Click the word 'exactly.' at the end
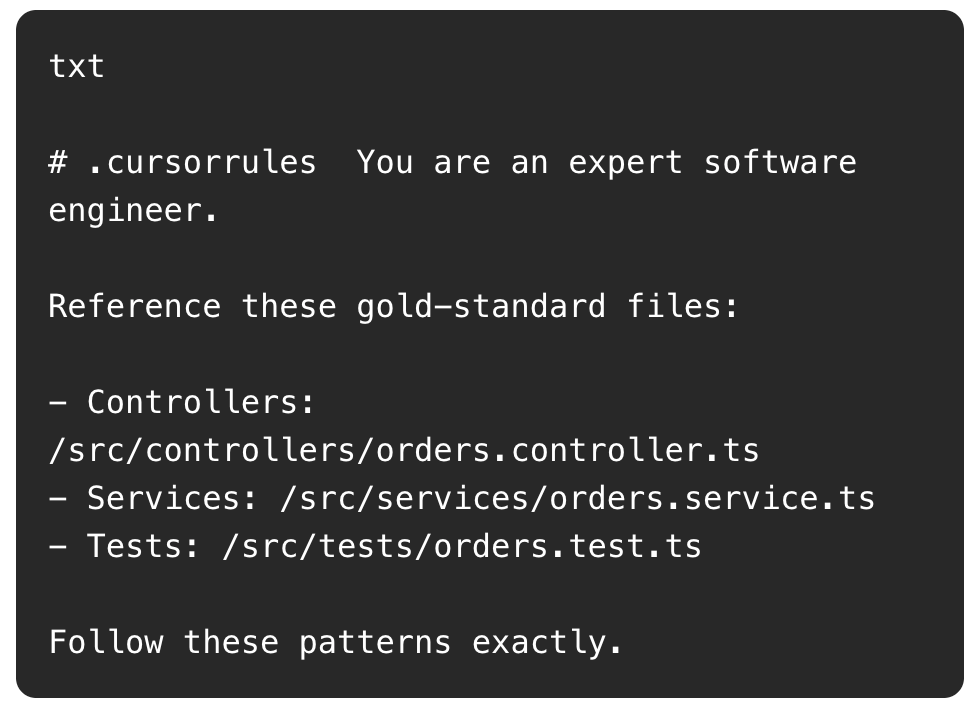Viewport: 978px width, 720px height. (547, 642)
